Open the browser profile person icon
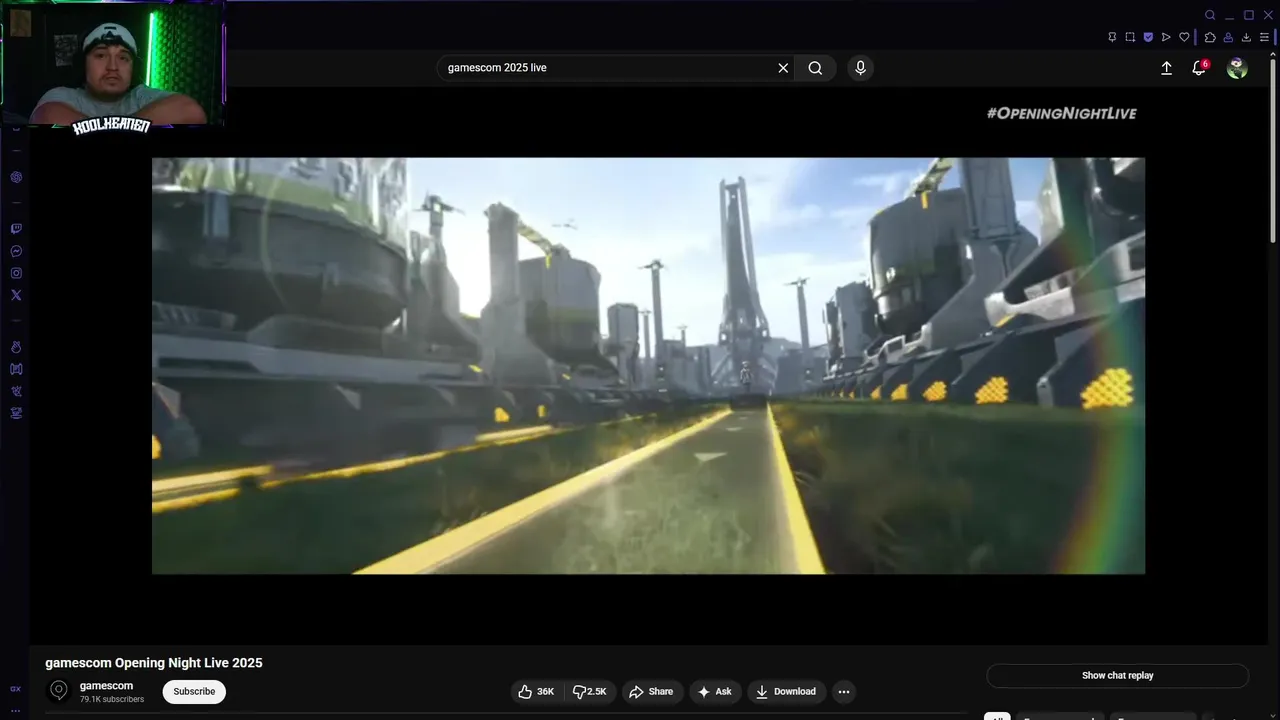This screenshot has height=720, width=1280. click(x=1228, y=37)
